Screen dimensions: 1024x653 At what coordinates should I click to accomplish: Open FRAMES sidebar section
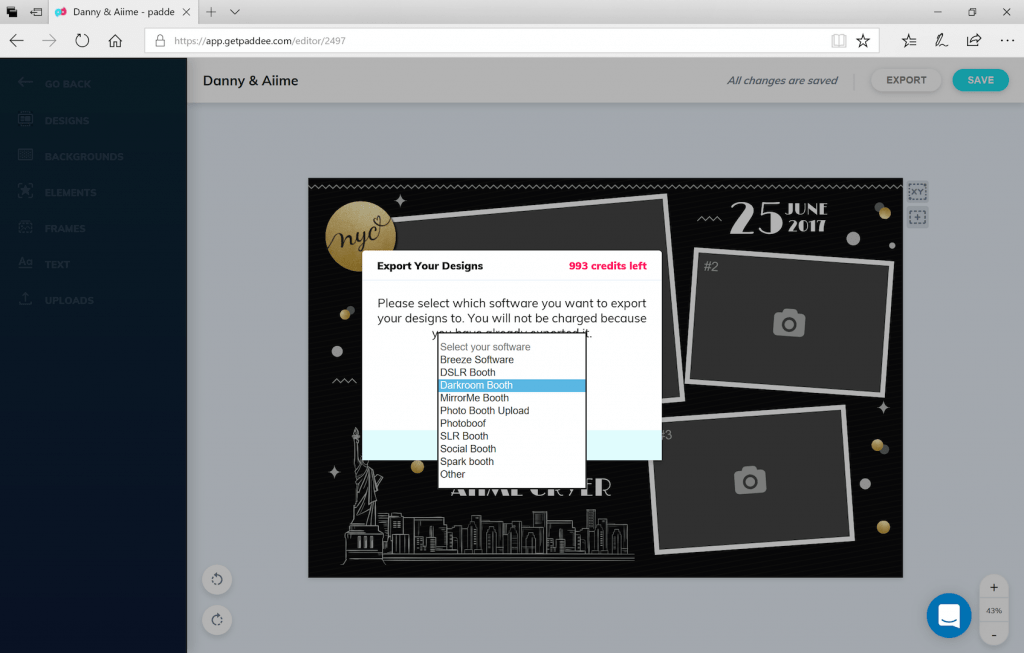(52, 228)
